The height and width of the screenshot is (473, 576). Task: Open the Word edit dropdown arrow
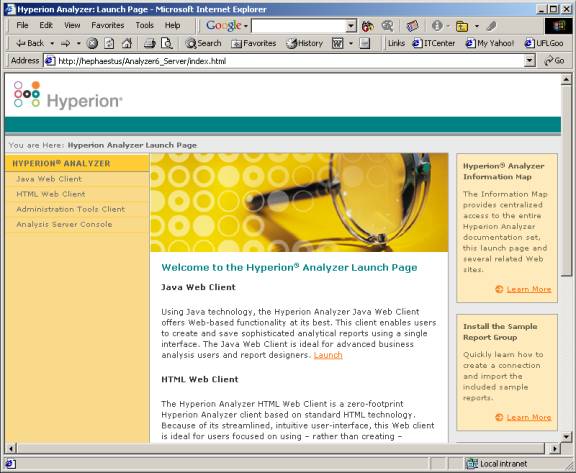(x=351, y=43)
